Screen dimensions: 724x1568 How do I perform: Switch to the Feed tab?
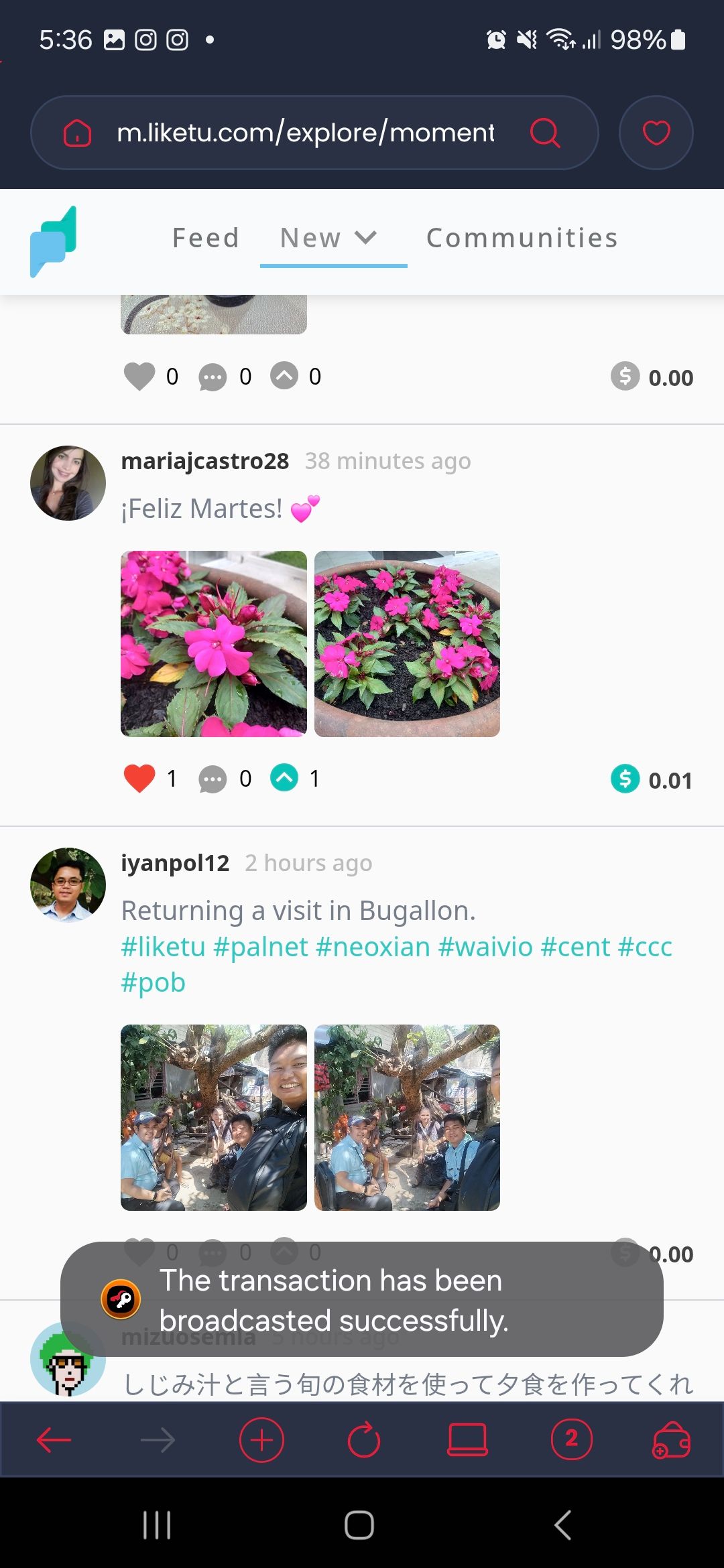click(206, 238)
